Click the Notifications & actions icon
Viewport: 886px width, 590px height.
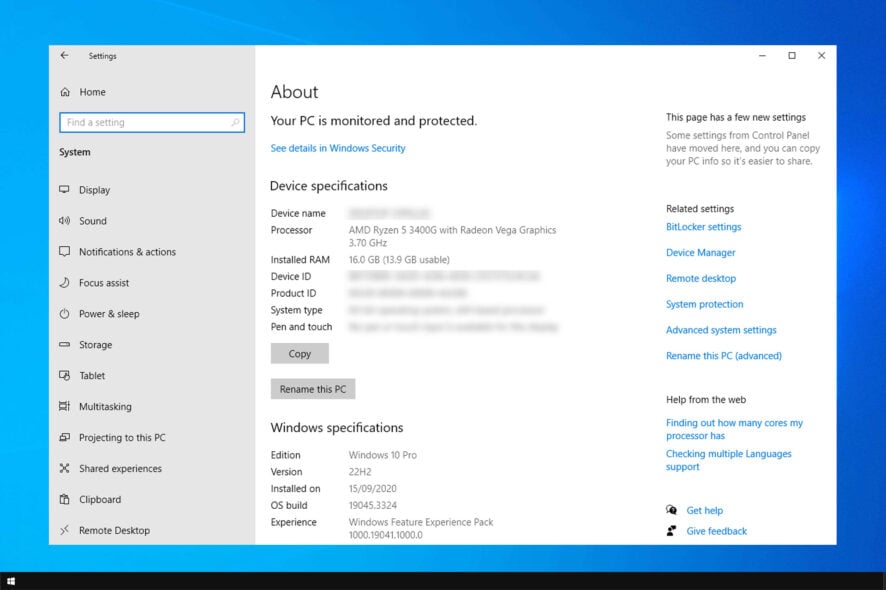64,251
